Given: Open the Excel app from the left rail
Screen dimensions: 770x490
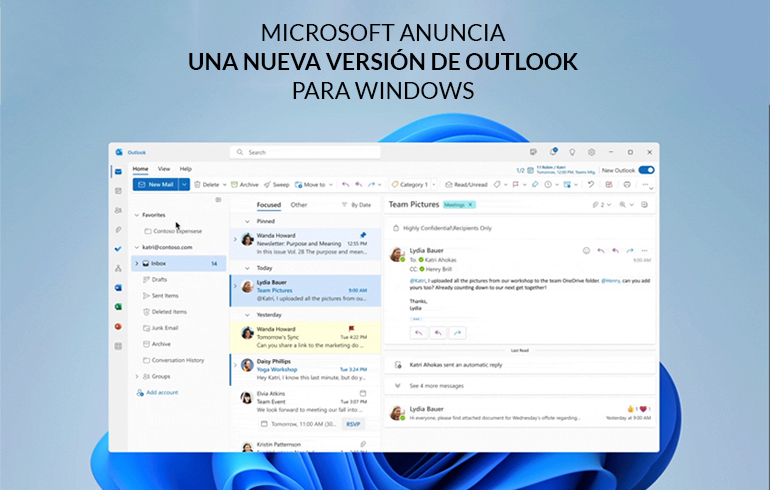Looking at the screenshot, I should pos(118,307).
